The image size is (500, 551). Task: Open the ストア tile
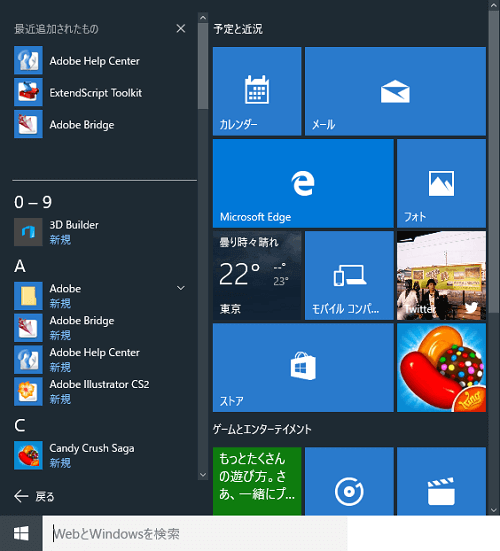303,368
